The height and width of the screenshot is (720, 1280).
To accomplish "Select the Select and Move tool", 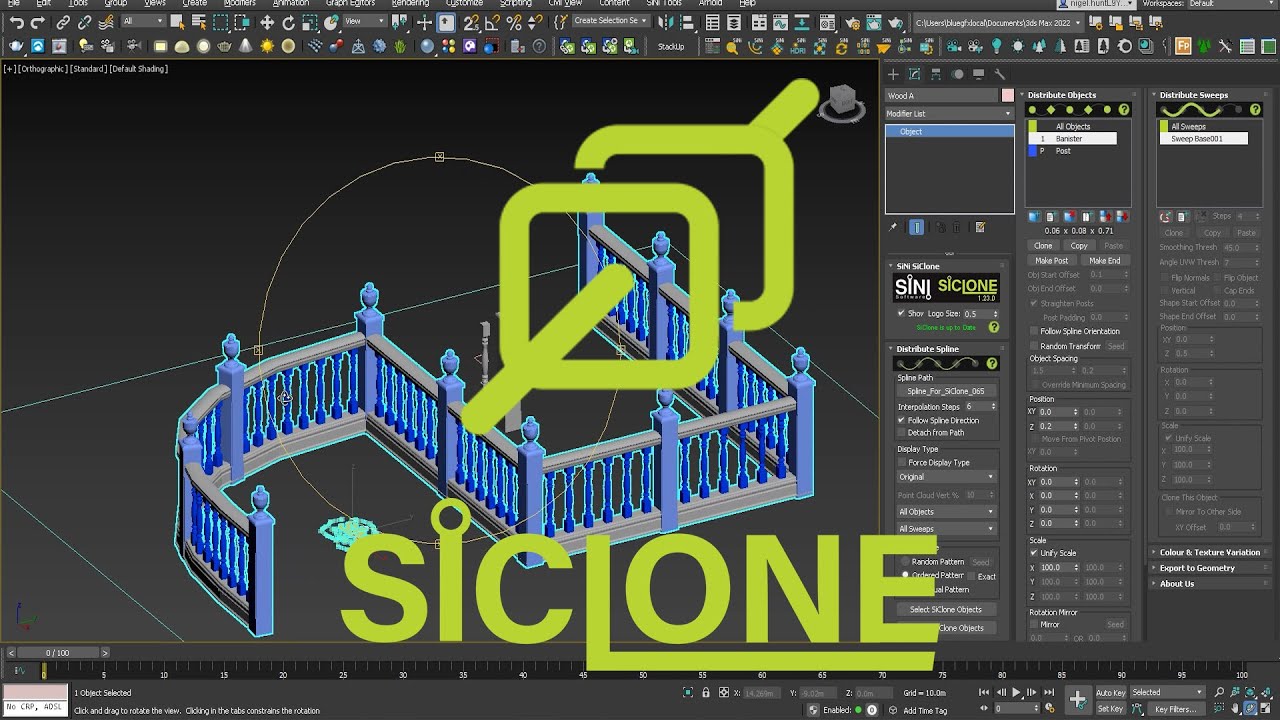I will click(267, 22).
